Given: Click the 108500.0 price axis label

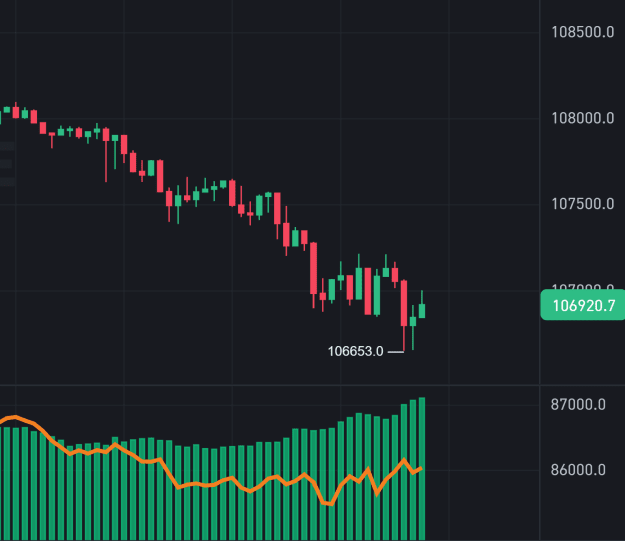Looking at the screenshot, I should coord(582,32).
